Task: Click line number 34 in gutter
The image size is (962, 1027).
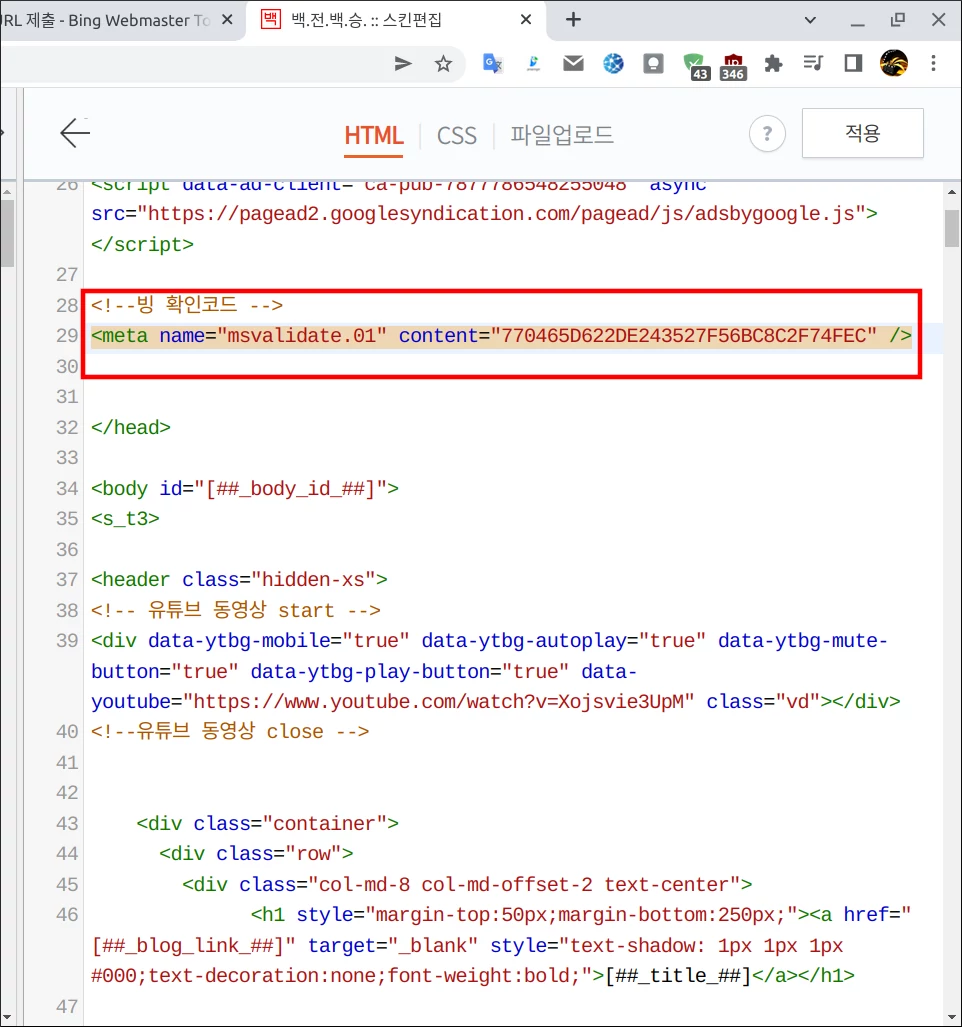Action: click(x=67, y=488)
